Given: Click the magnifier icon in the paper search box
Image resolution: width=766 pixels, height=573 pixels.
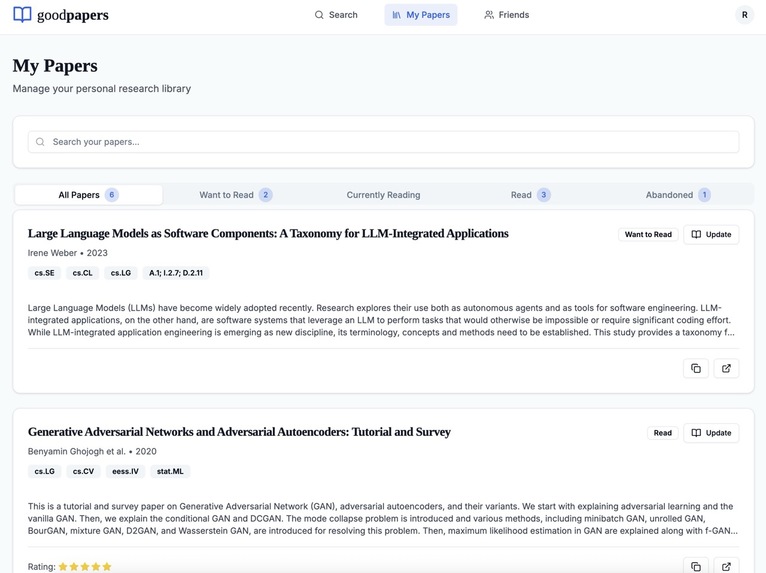Looking at the screenshot, I should click(x=40, y=142).
